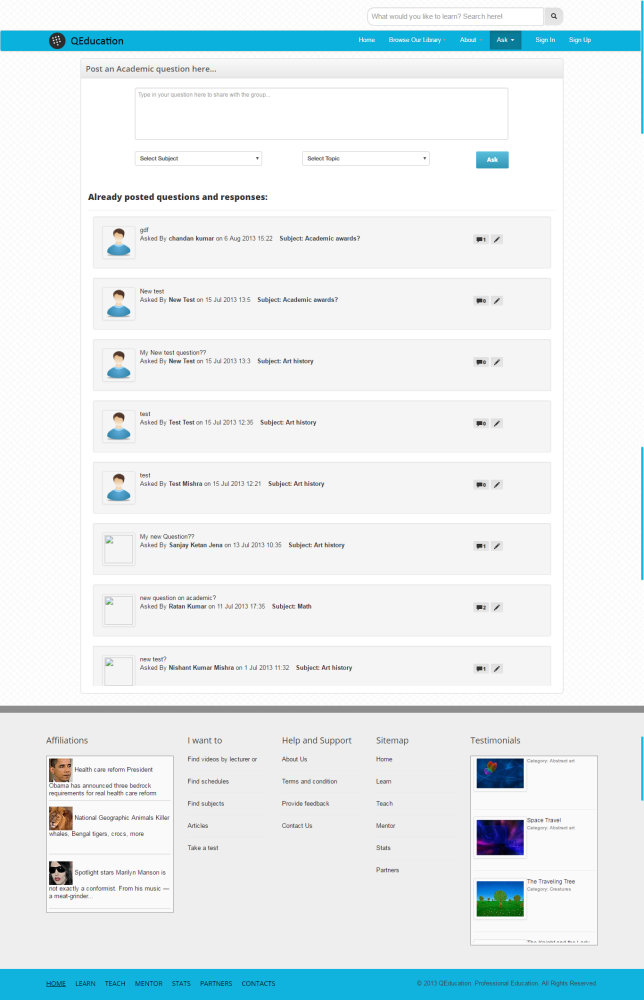This screenshot has width=644, height=1000.
Task: Go to Home in top navbar
Action: [367, 40]
